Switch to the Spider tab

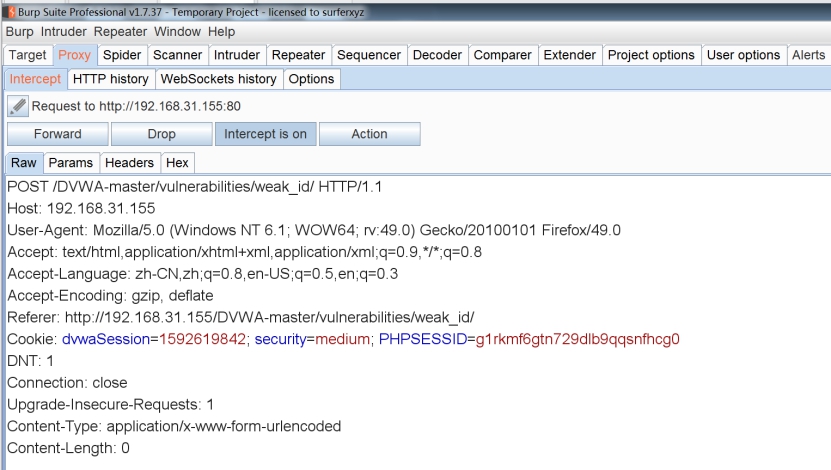tap(122, 55)
